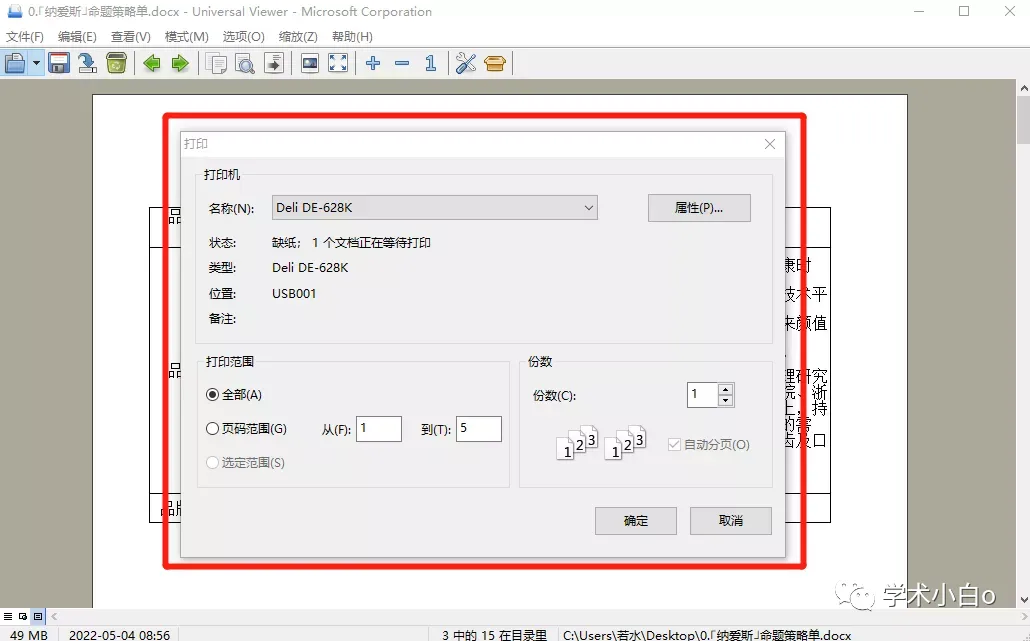Open the printer name dropdown Deli DE-628K
The image size is (1030, 641).
(435, 208)
